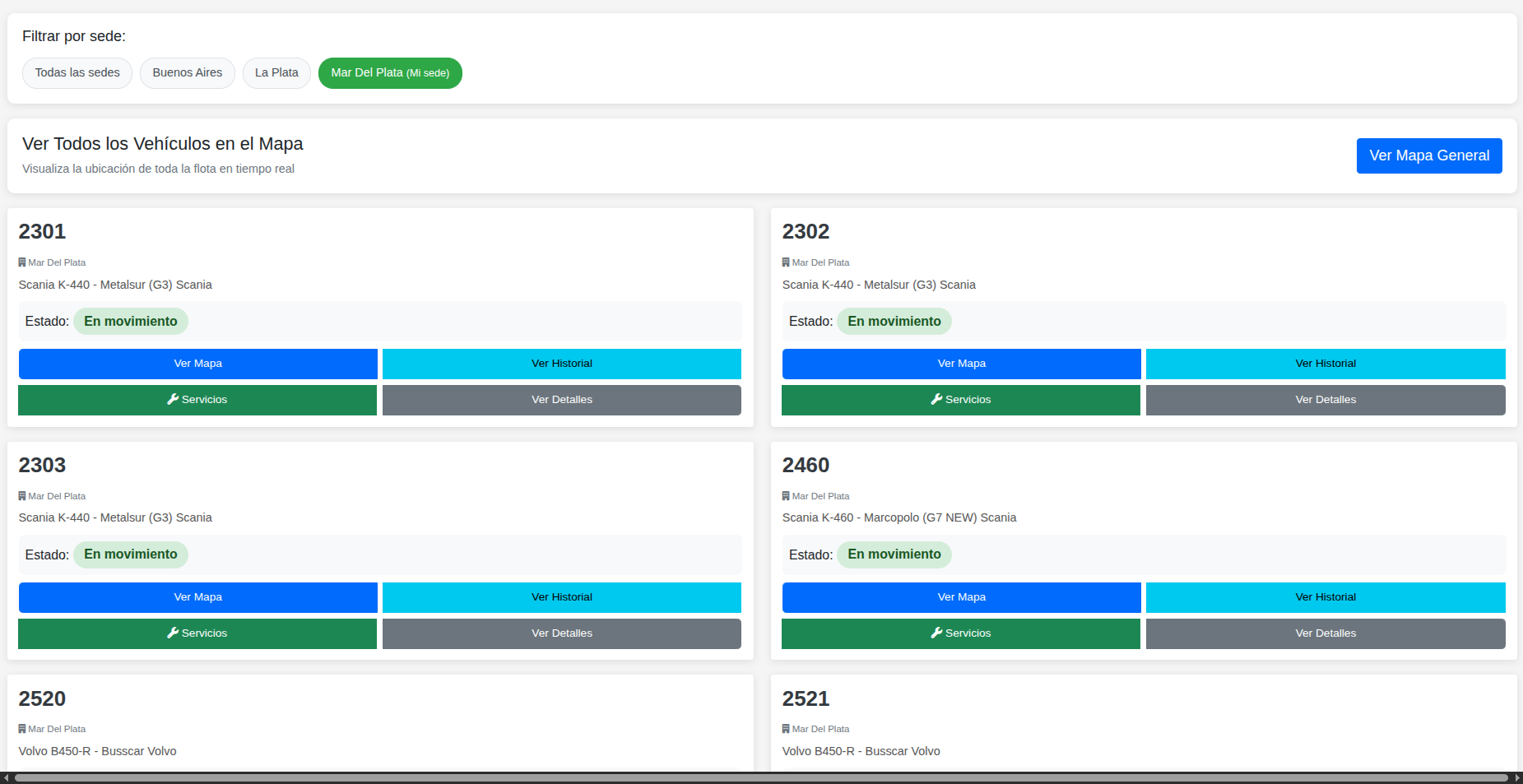Open Ver Detalles for bus 2301
Screen dimensions: 1523x784
[561, 400]
